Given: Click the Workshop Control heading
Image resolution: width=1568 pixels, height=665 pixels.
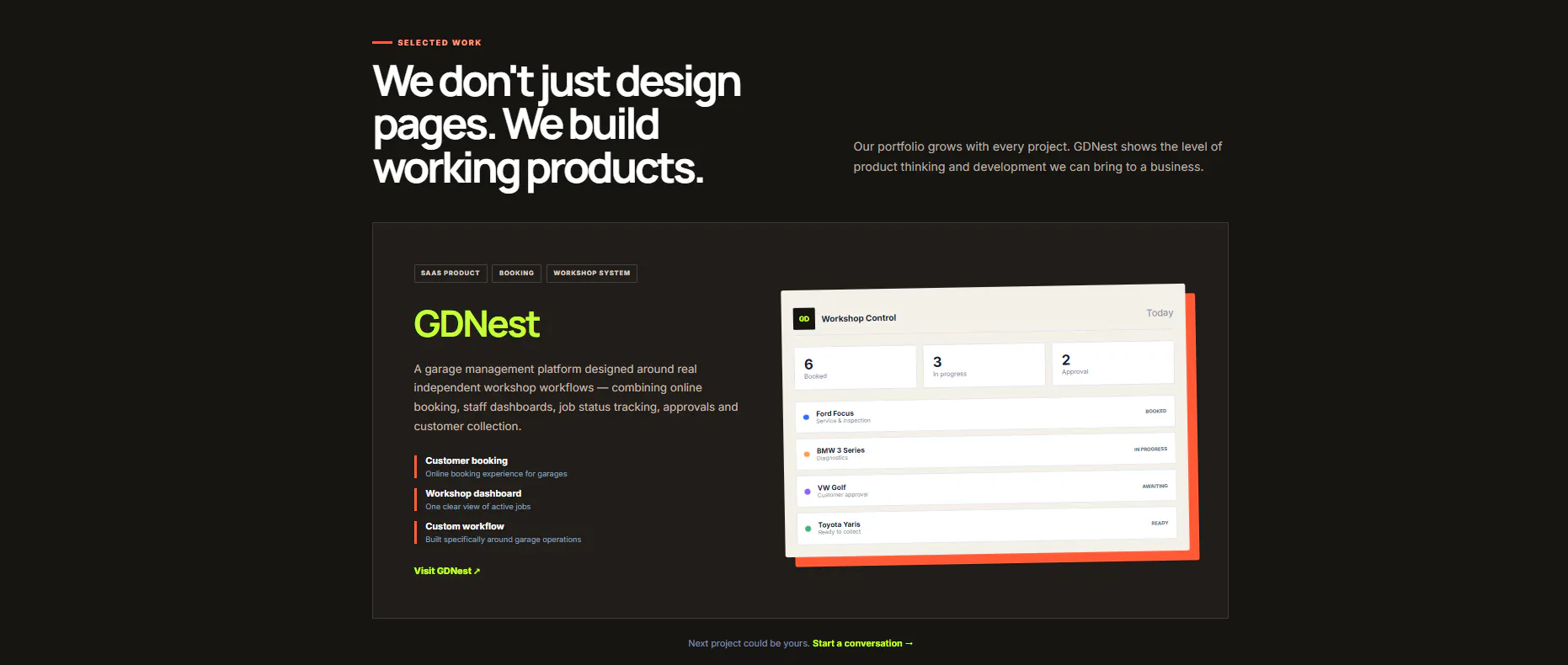Looking at the screenshot, I should coord(858,318).
